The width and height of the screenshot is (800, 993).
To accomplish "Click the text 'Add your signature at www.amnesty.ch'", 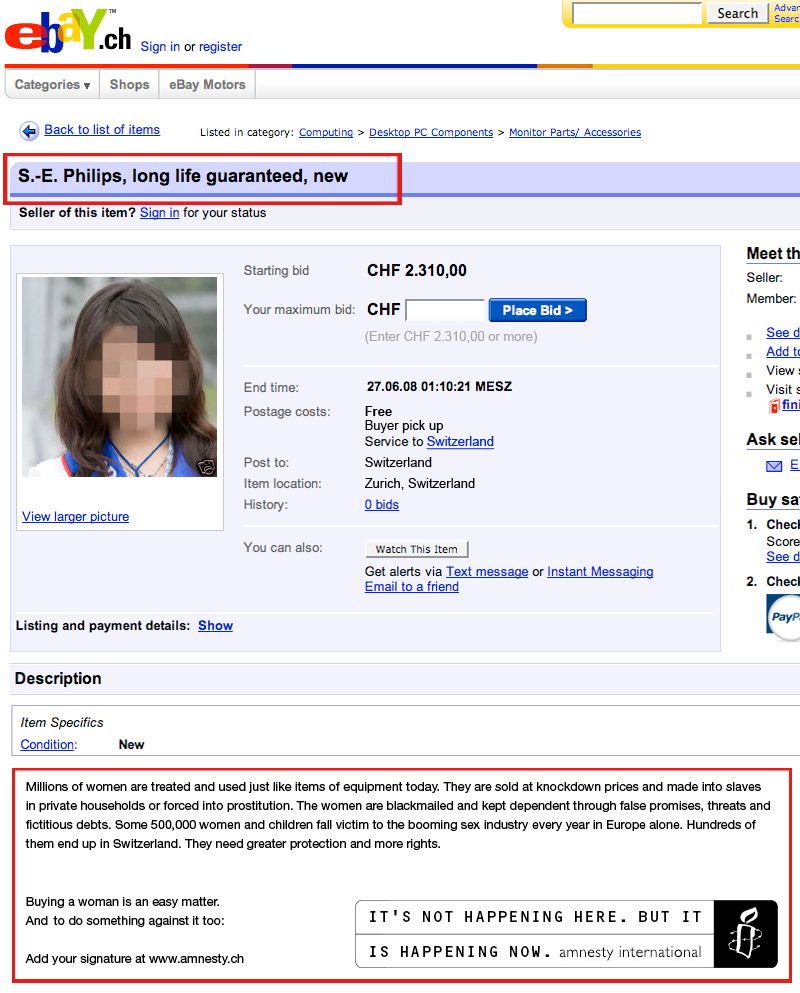I will coord(135,959).
